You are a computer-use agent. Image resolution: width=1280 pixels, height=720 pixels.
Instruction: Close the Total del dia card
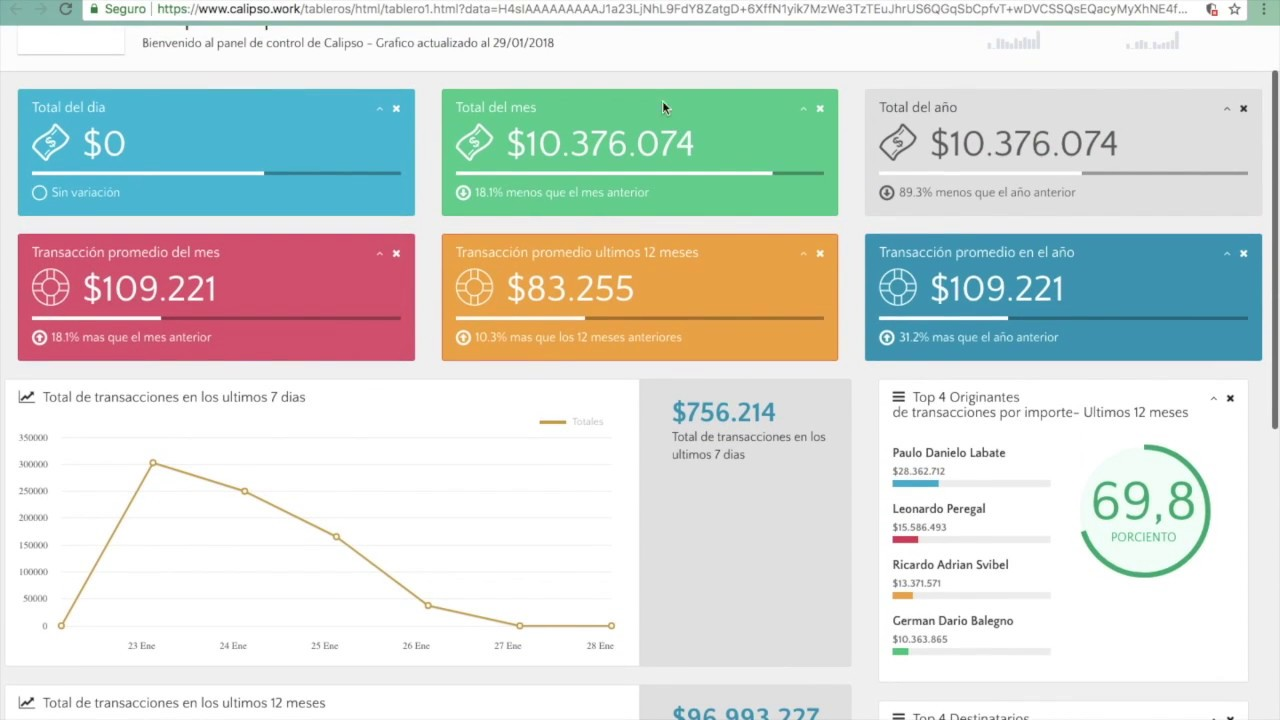pos(396,109)
